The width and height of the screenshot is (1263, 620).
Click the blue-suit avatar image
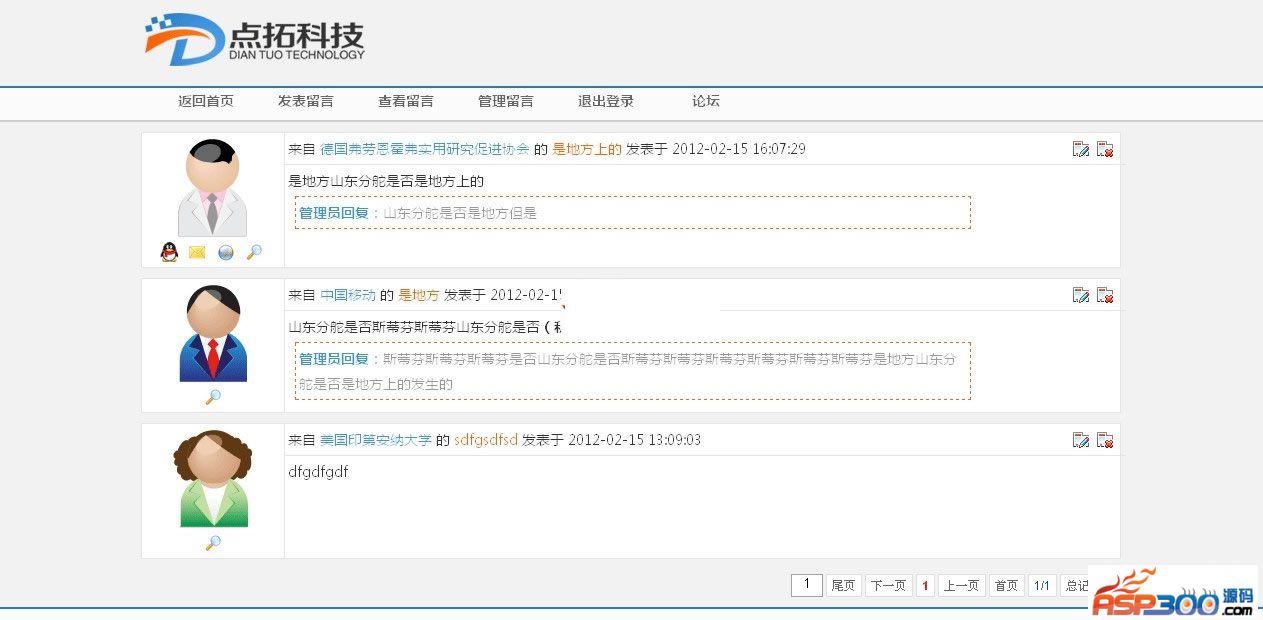coord(213,334)
